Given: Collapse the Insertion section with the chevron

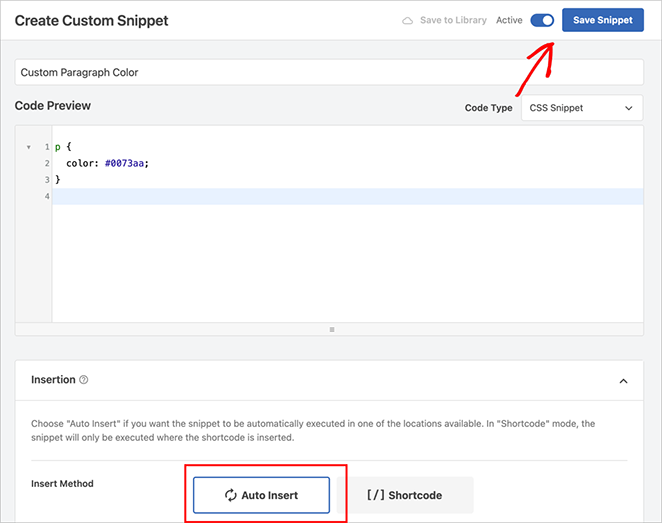Looking at the screenshot, I should click(x=623, y=381).
